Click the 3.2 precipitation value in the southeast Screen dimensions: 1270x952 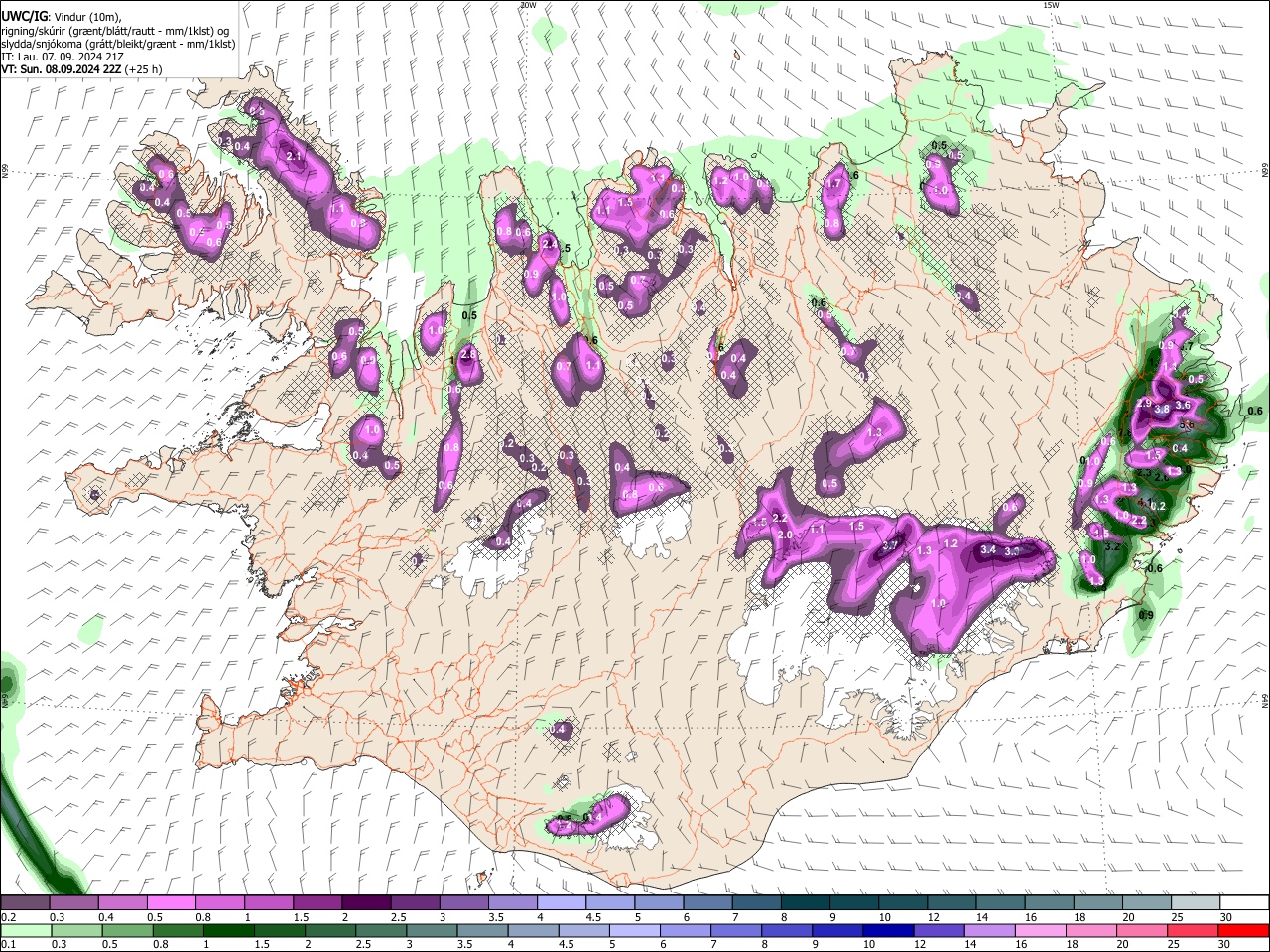click(1112, 546)
